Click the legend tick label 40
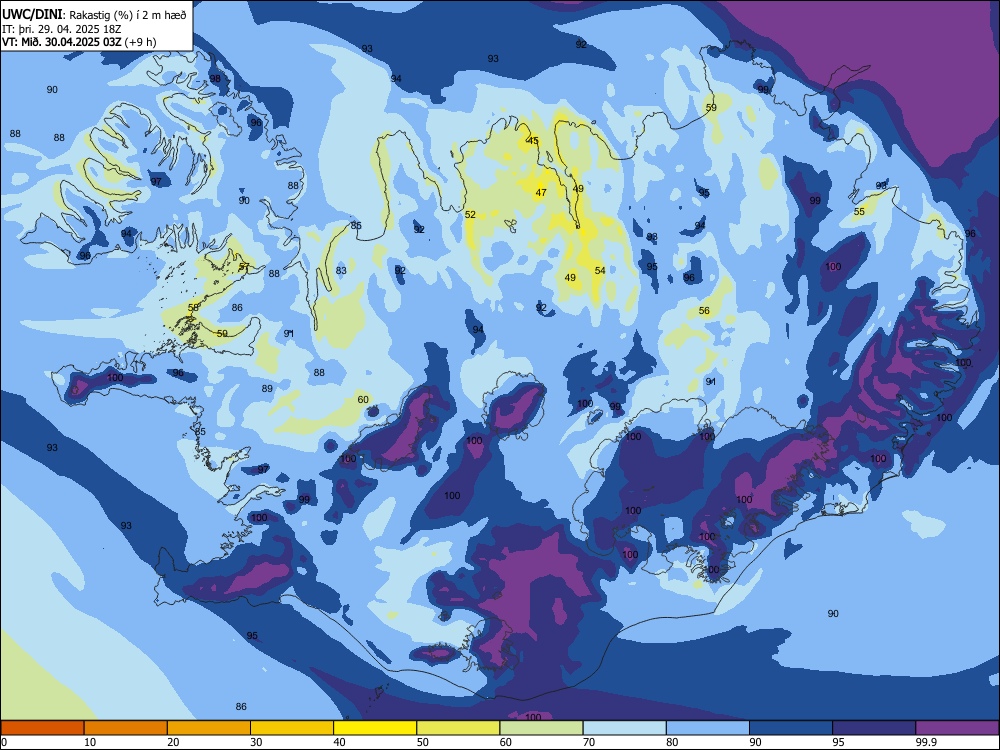 339,742
